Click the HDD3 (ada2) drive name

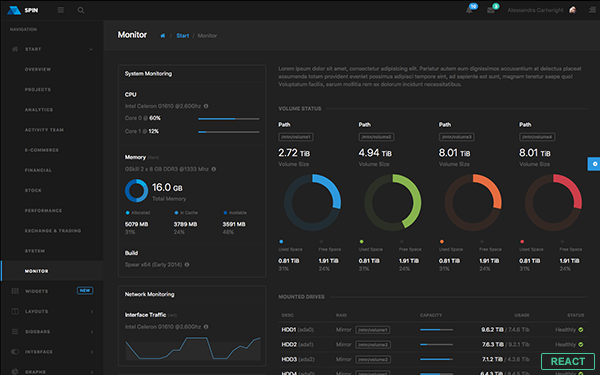(x=298, y=359)
